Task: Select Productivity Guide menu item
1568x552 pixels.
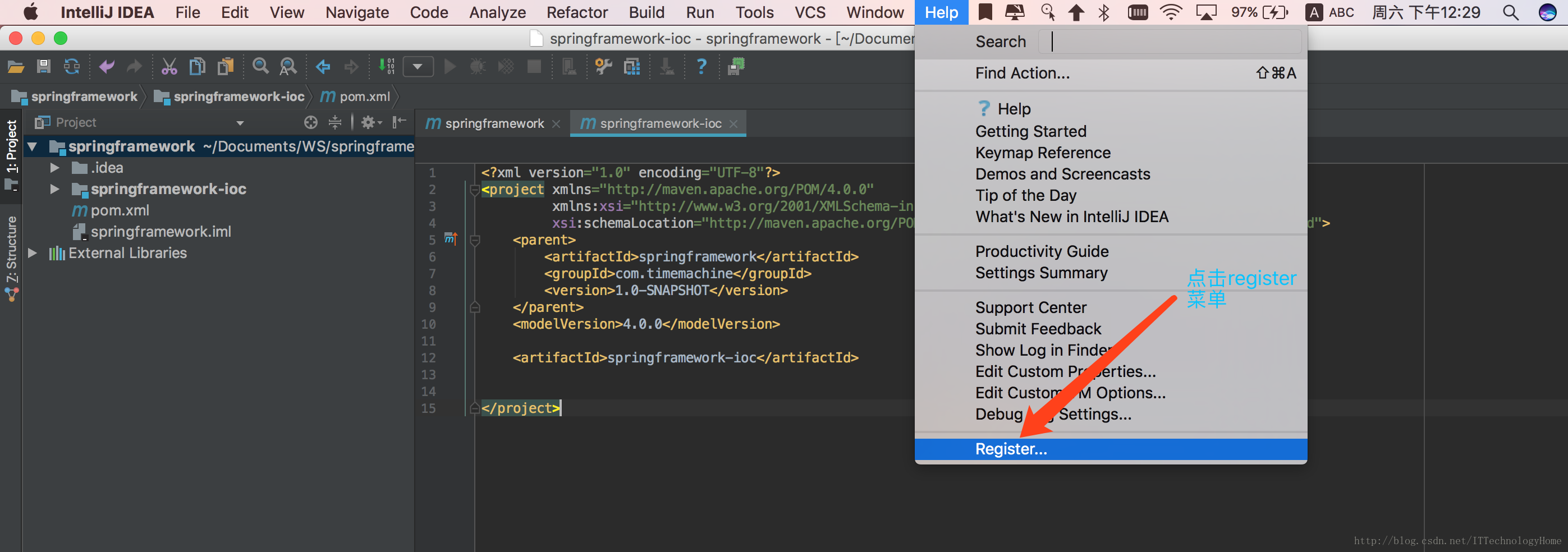Action: coord(1111,251)
